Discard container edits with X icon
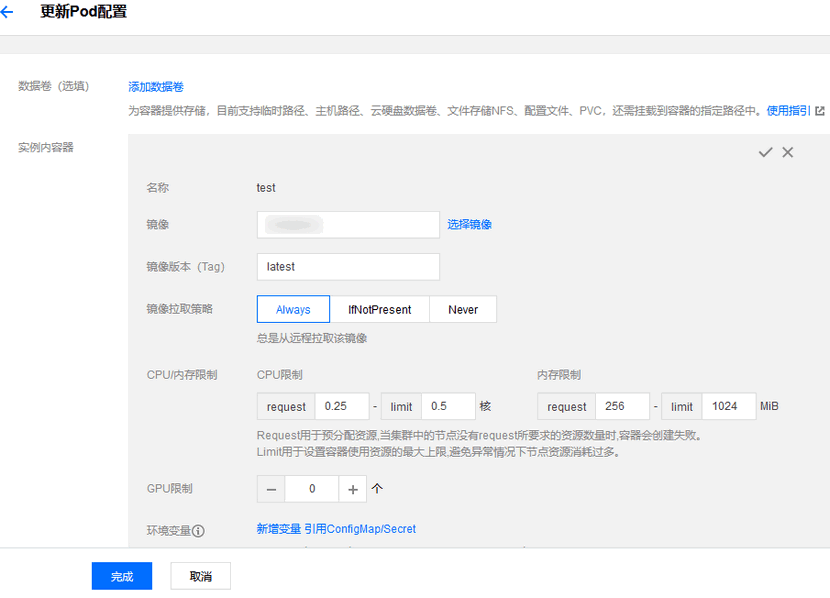Image resolution: width=830 pixels, height=598 pixels. click(x=788, y=152)
